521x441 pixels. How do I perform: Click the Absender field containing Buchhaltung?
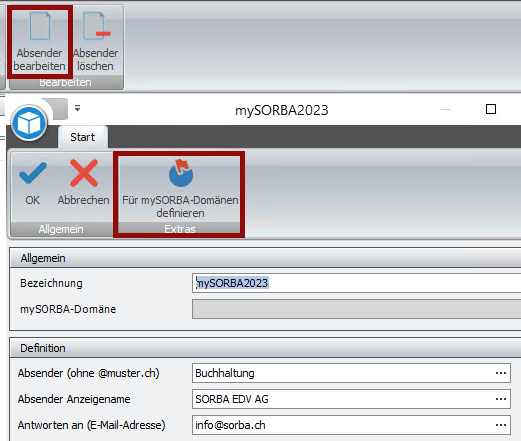point(351,373)
